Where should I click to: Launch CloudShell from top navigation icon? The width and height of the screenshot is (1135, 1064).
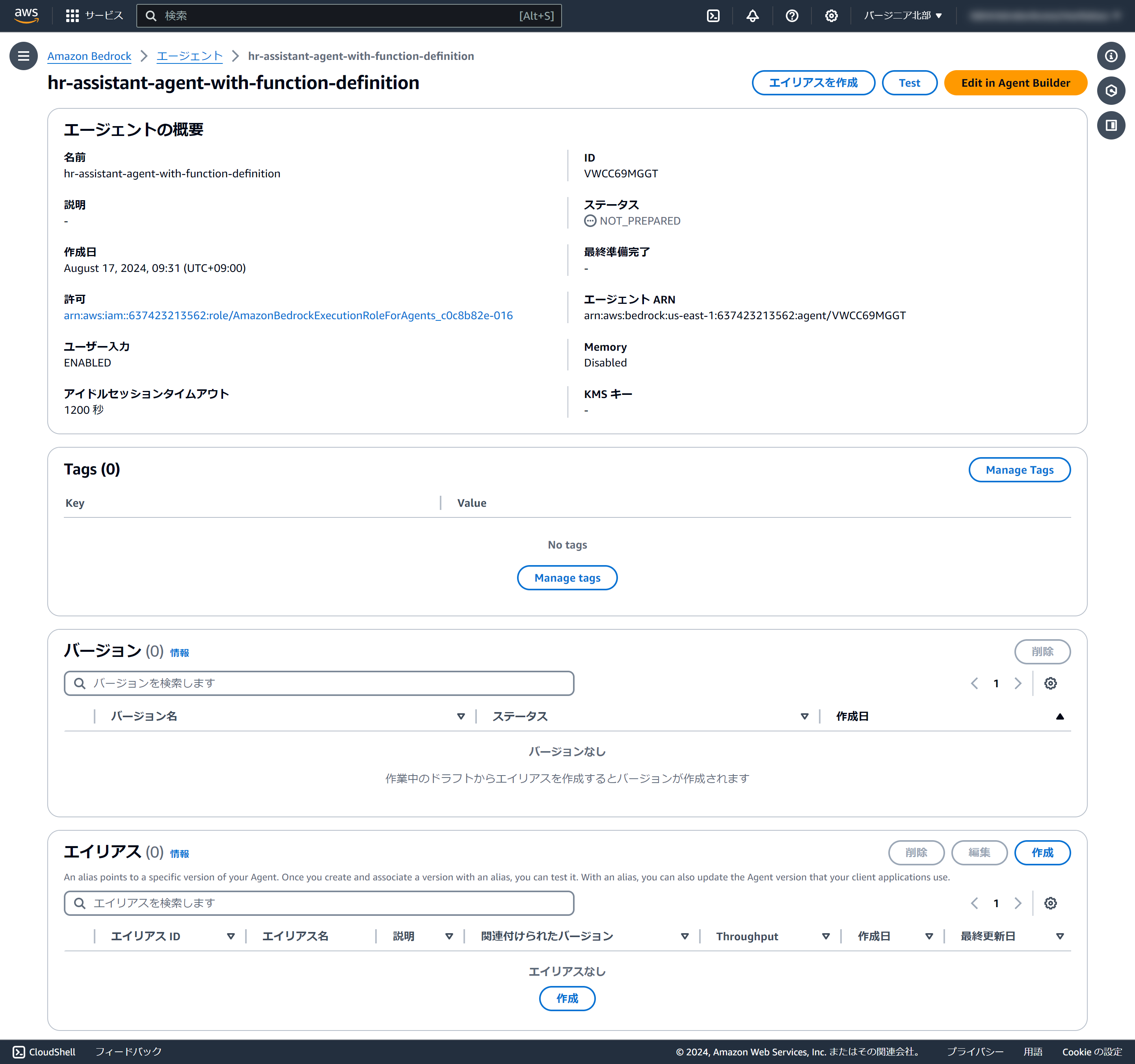pos(713,16)
